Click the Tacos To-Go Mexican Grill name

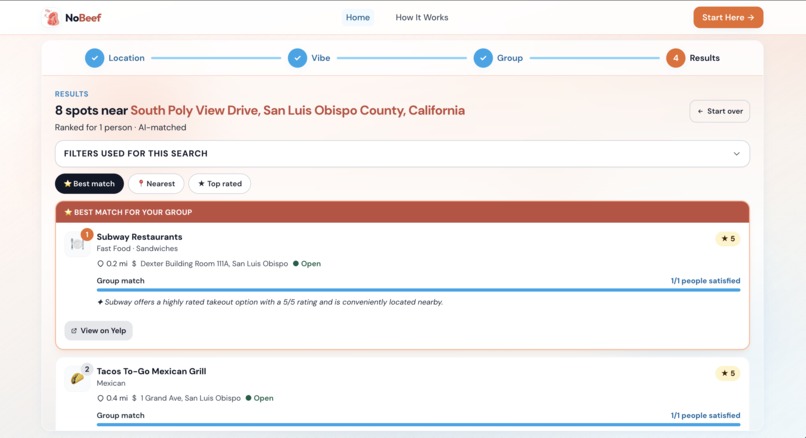pos(151,371)
